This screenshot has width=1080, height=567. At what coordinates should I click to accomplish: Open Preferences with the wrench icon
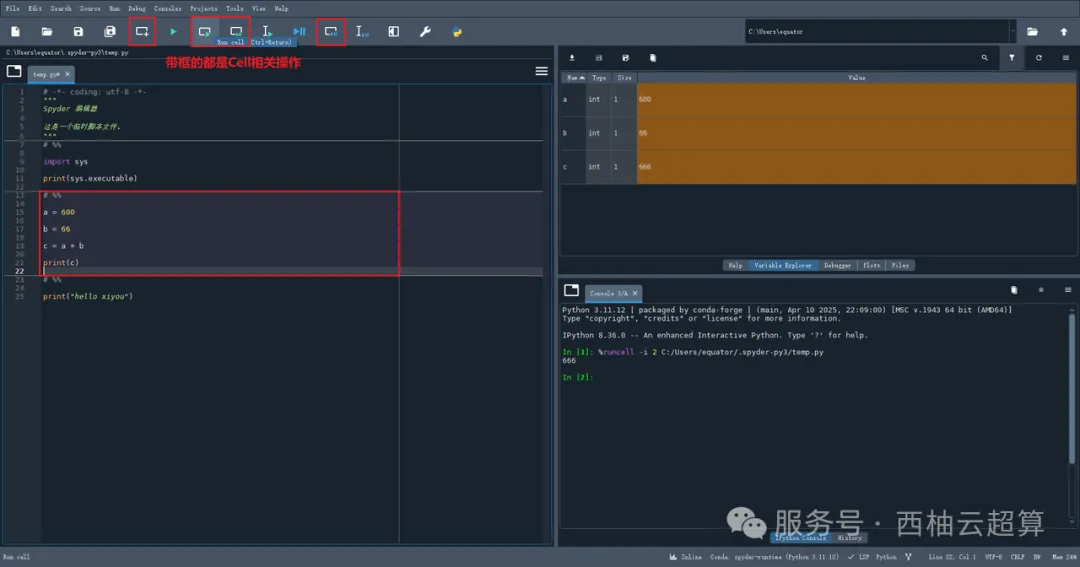(x=425, y=32)
